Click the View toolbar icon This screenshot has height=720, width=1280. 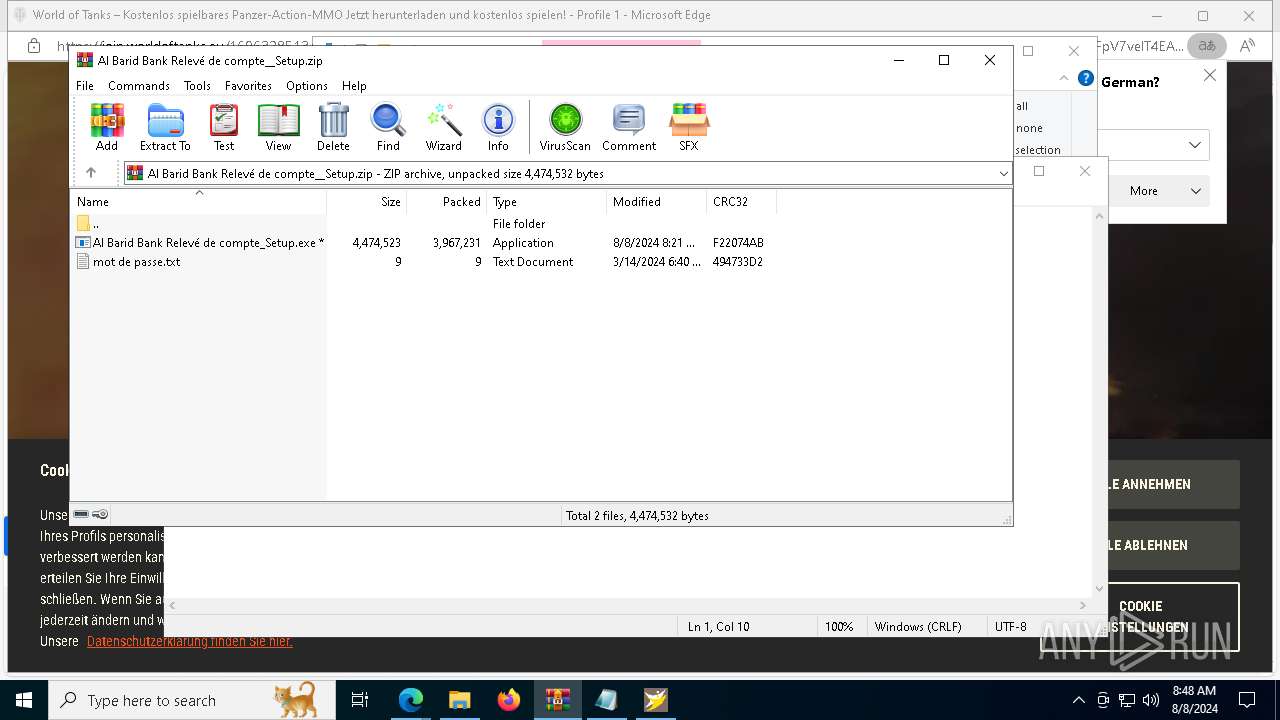(278, 127)
